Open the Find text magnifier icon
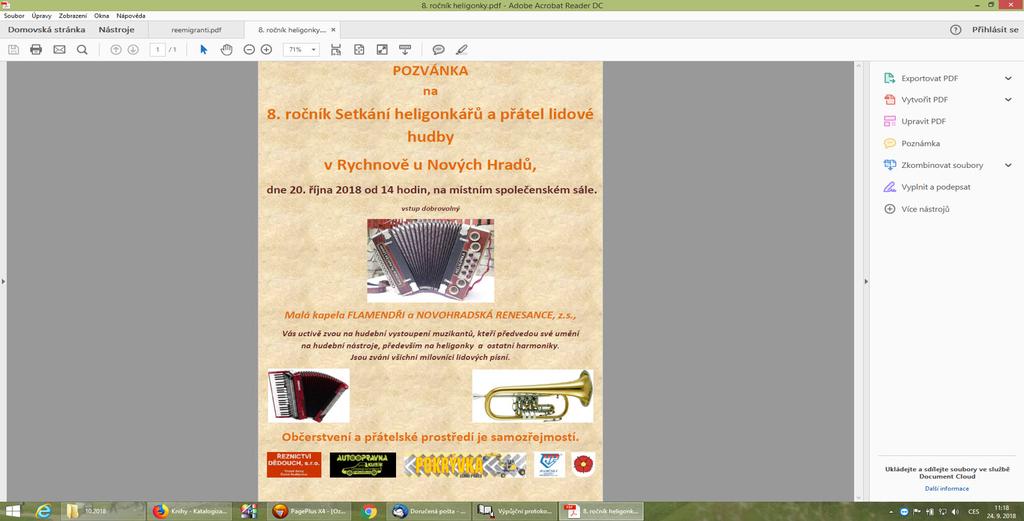Screen dimensions: 1024x521 click(x=82, y=50)
